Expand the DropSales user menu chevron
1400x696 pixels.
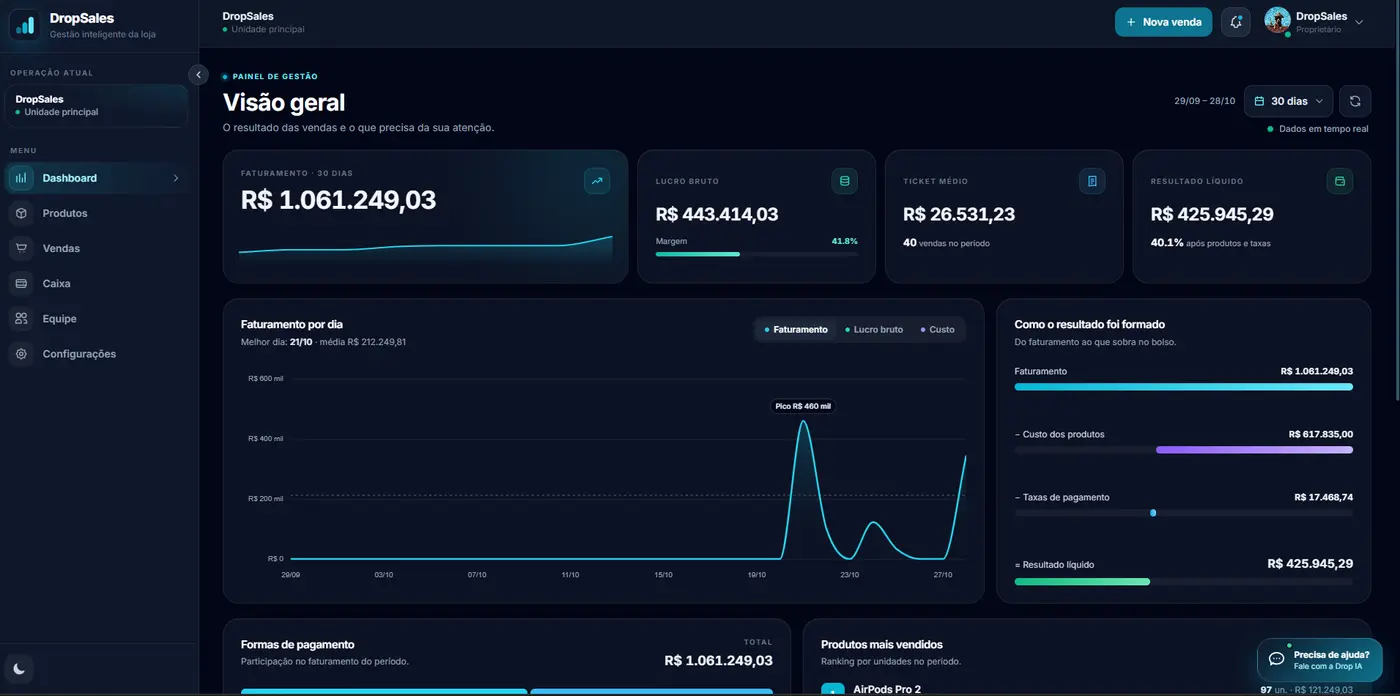1358,22
